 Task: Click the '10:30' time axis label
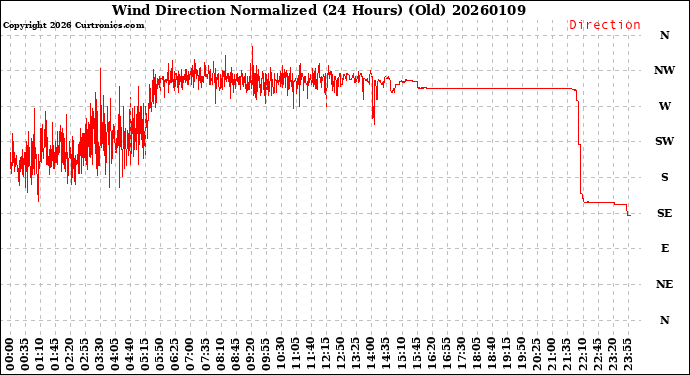[x=281, y=354]
